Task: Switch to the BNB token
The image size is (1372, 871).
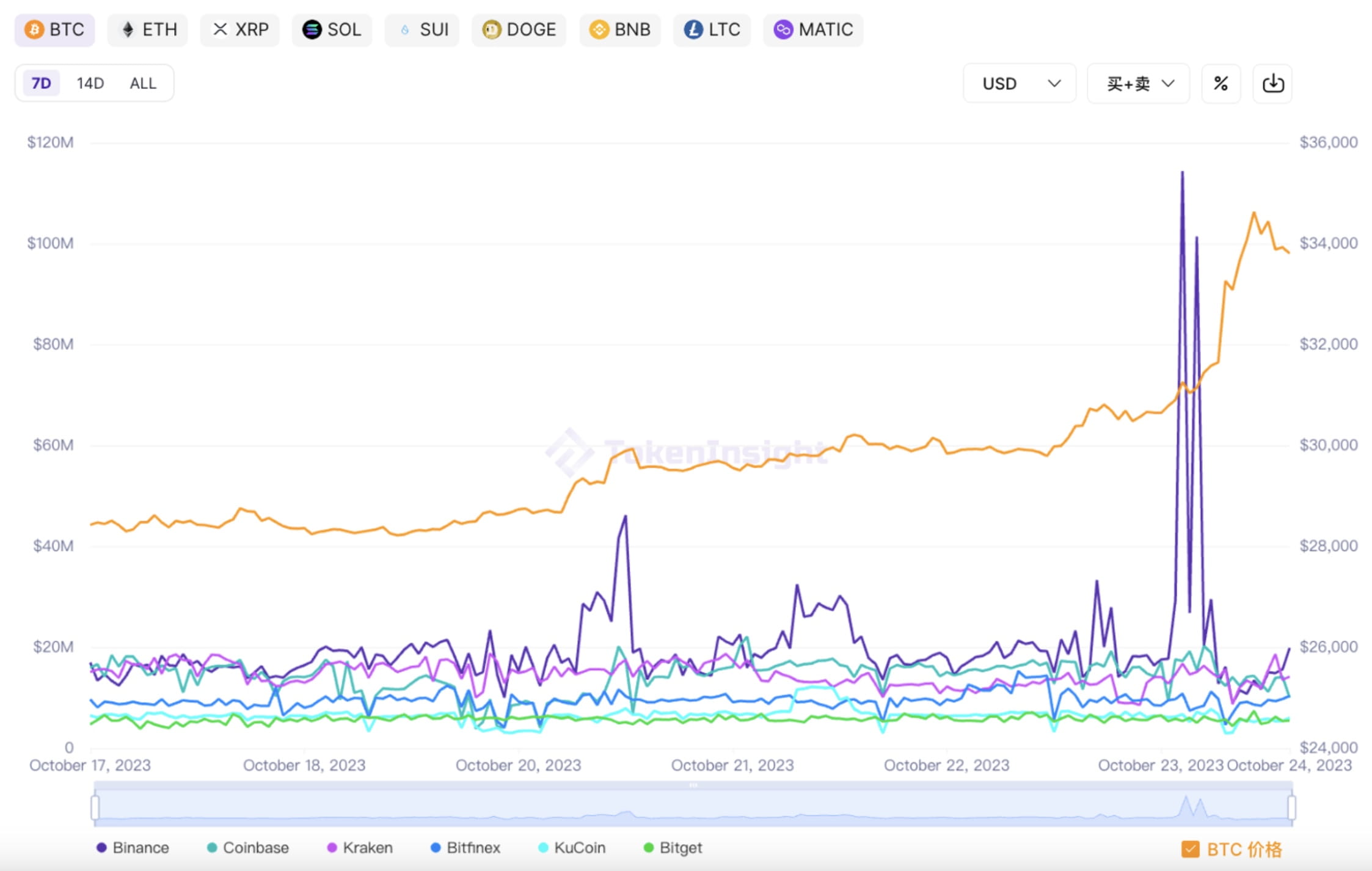Action: tap(619, 29)
